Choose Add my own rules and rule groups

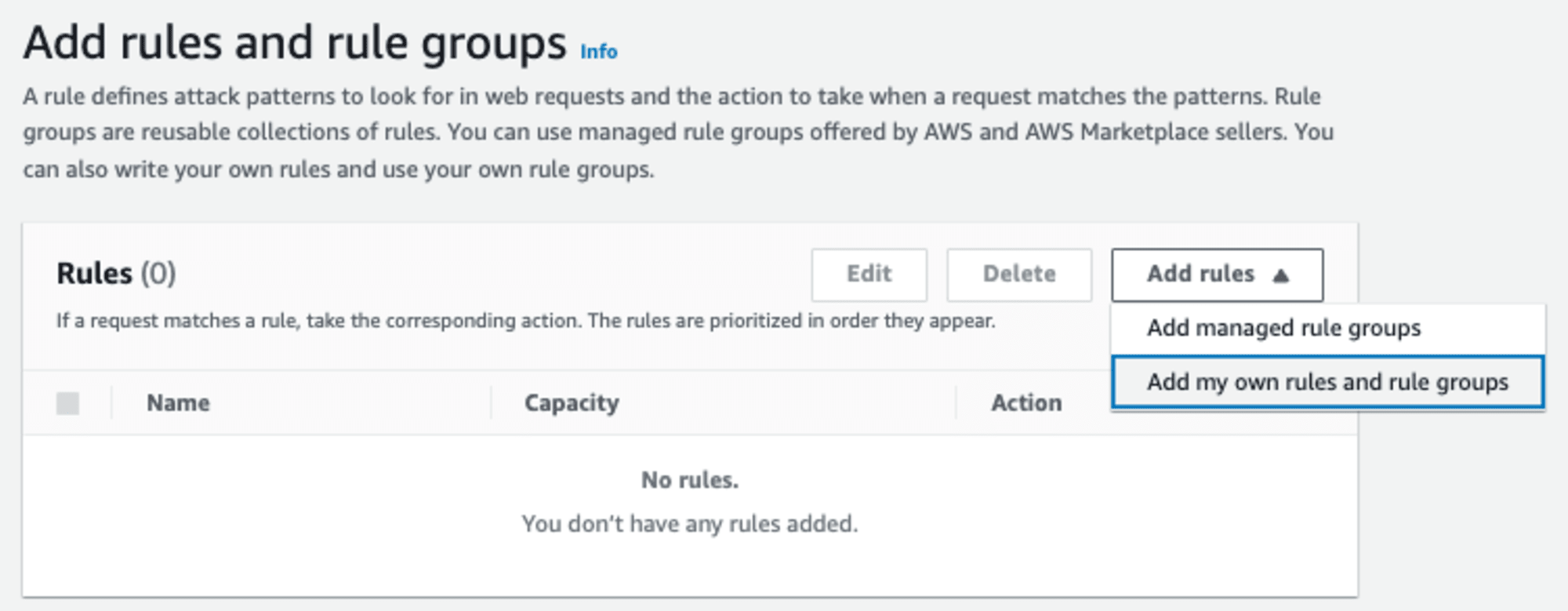(1328, 382)
